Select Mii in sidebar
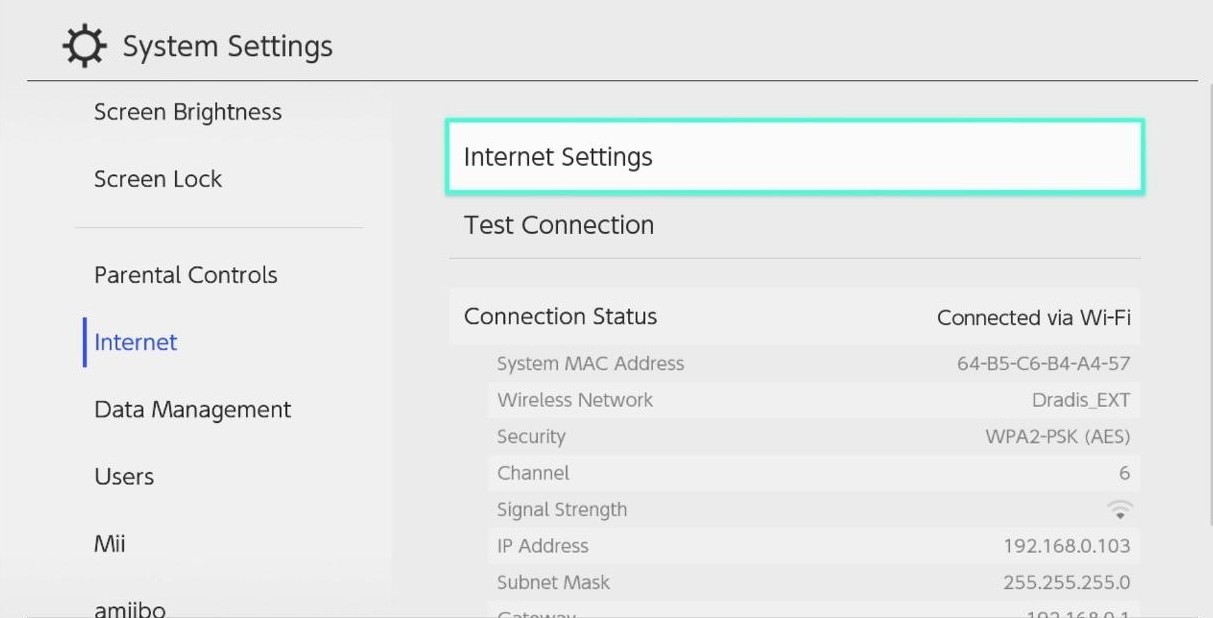Image resolution: width=1213 pixels, height=618 pixels. 110,544
